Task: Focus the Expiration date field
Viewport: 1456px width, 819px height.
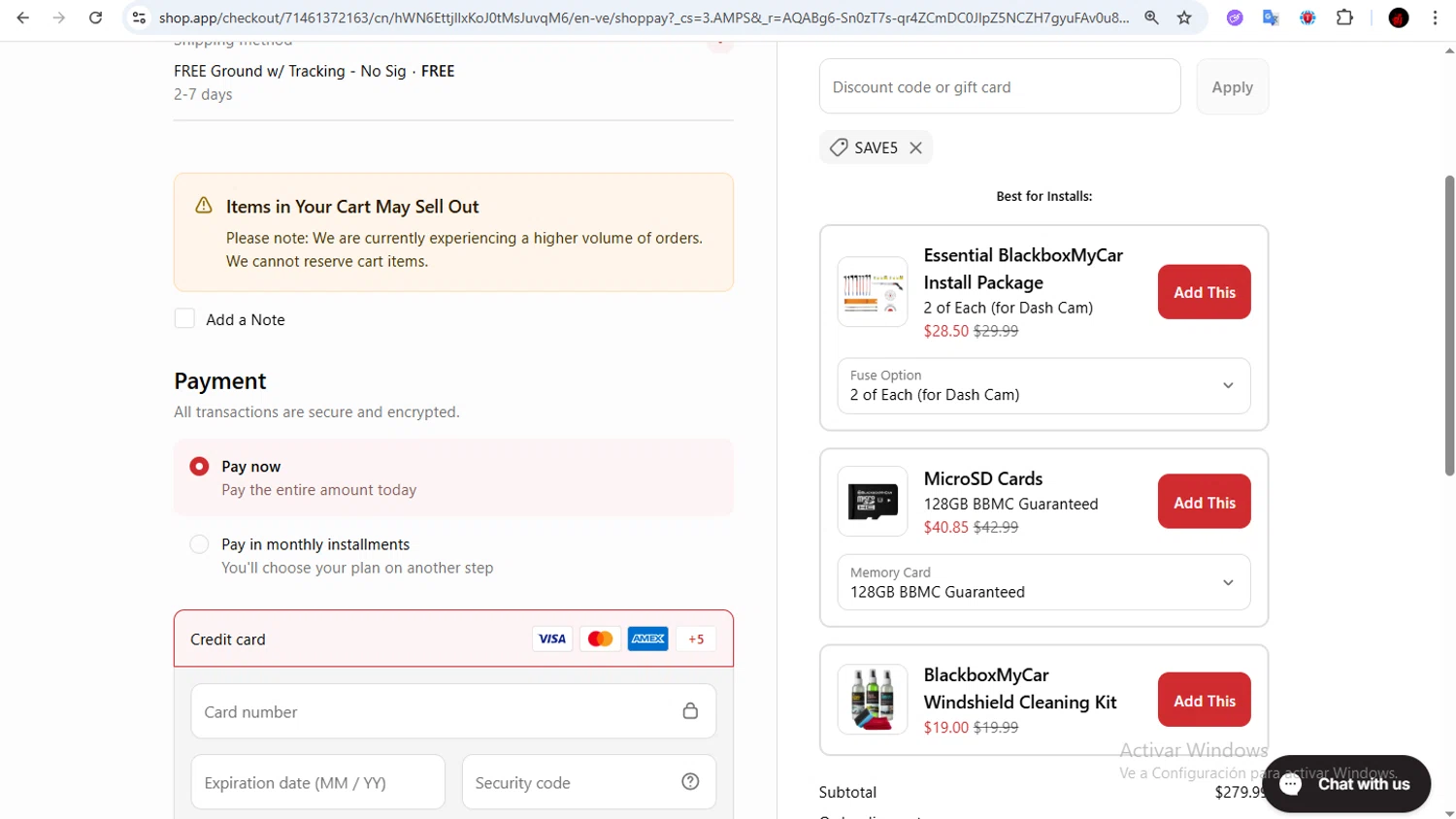Action: pos(317,782)
